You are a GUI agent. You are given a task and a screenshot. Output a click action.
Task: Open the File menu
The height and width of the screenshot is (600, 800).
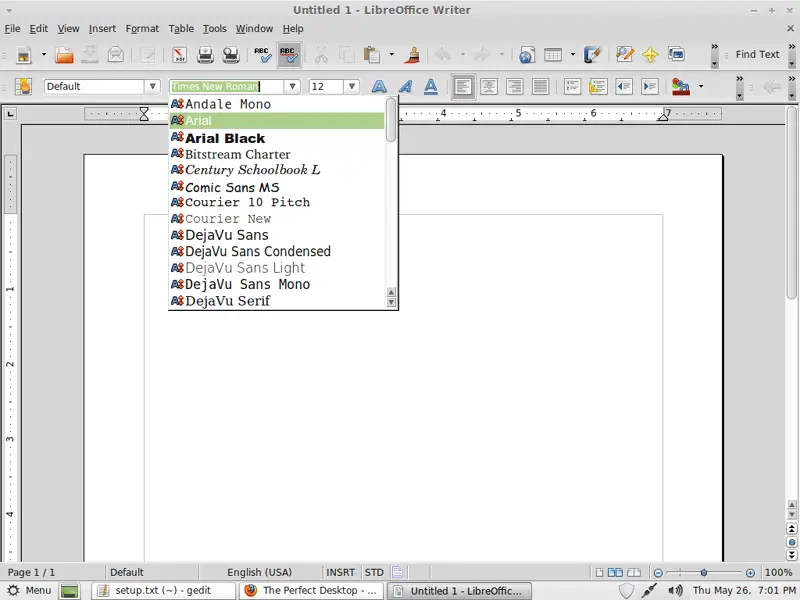tap(12, 29)
